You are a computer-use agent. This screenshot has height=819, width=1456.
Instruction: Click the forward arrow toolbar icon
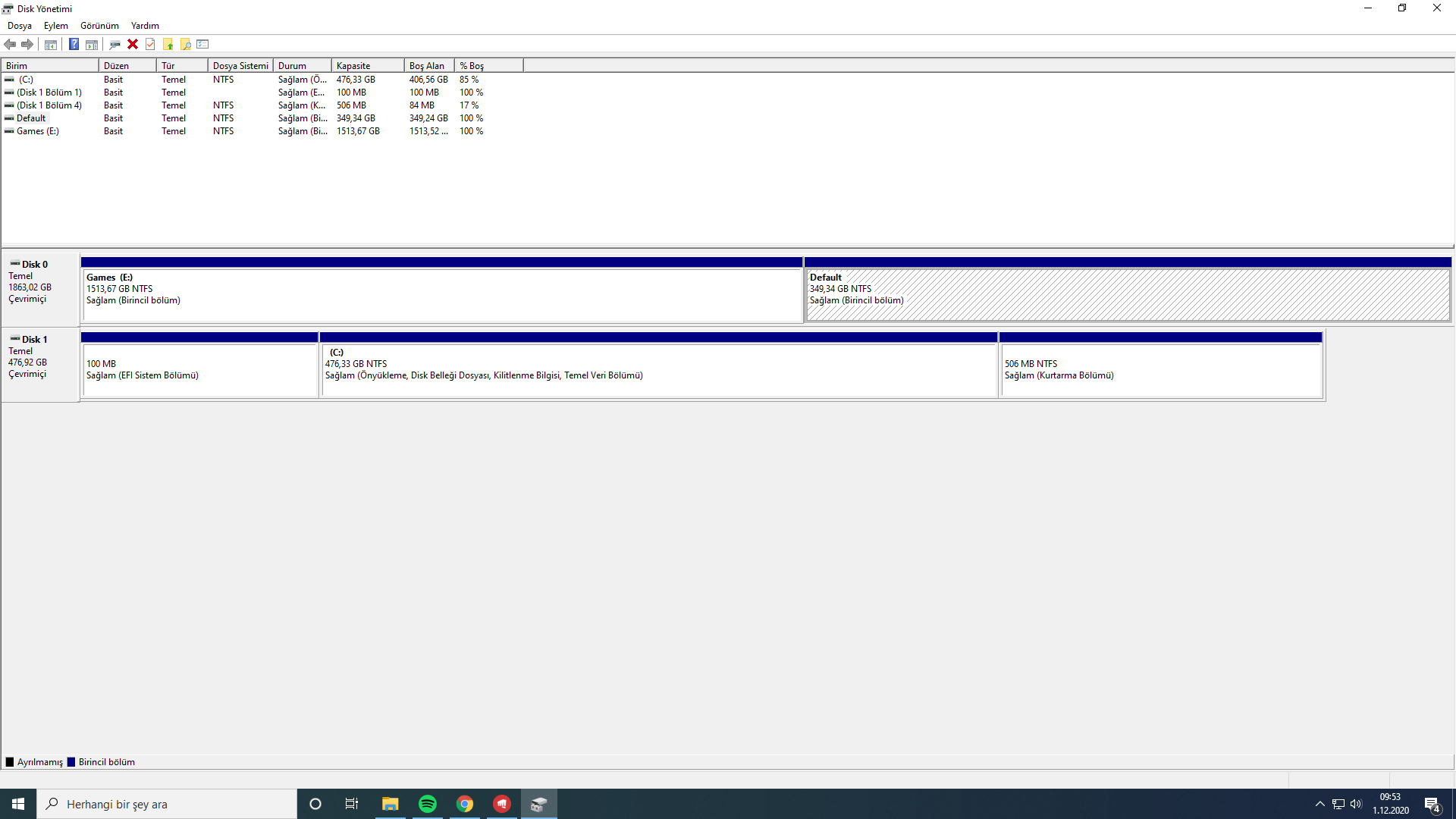coord(27,44)
